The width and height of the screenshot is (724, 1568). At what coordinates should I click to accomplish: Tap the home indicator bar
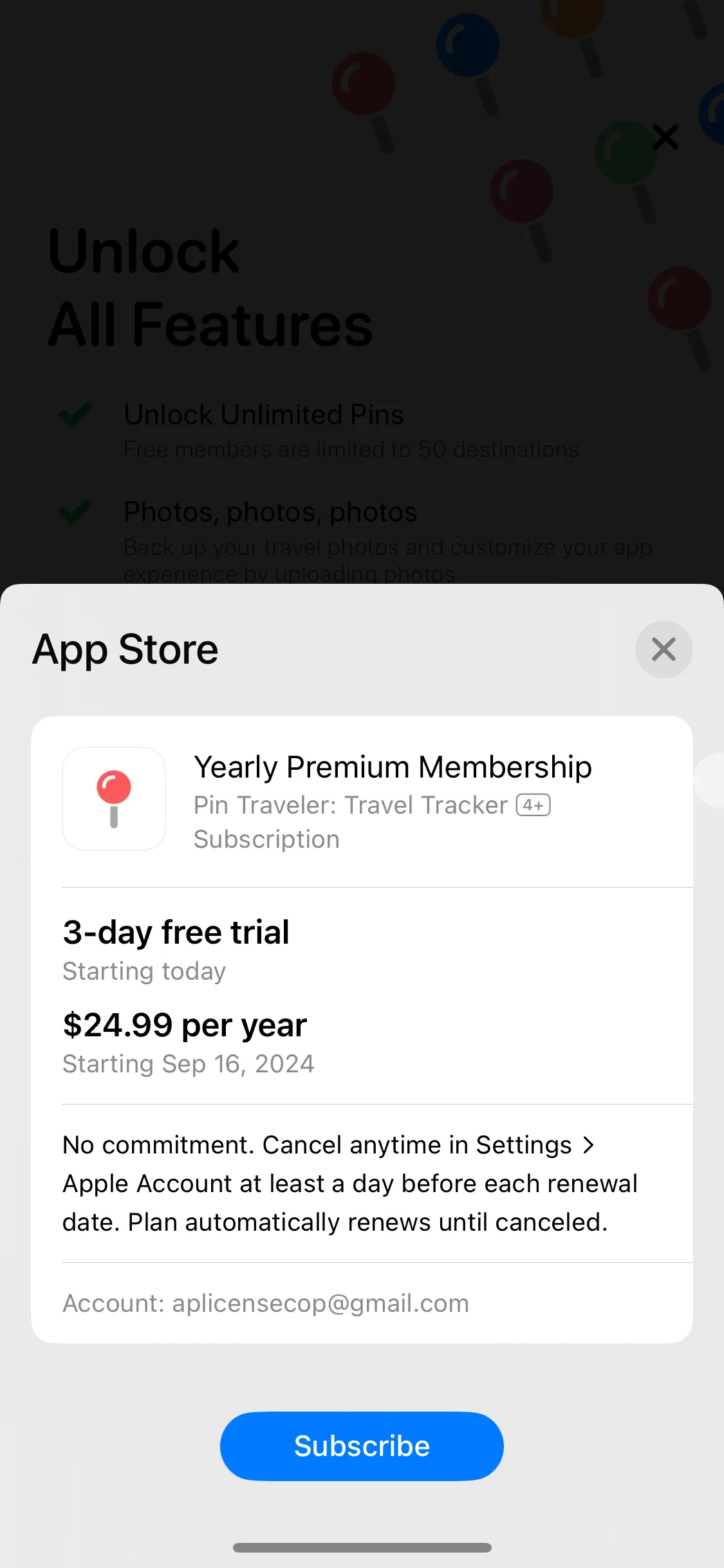pos(362,1547)
